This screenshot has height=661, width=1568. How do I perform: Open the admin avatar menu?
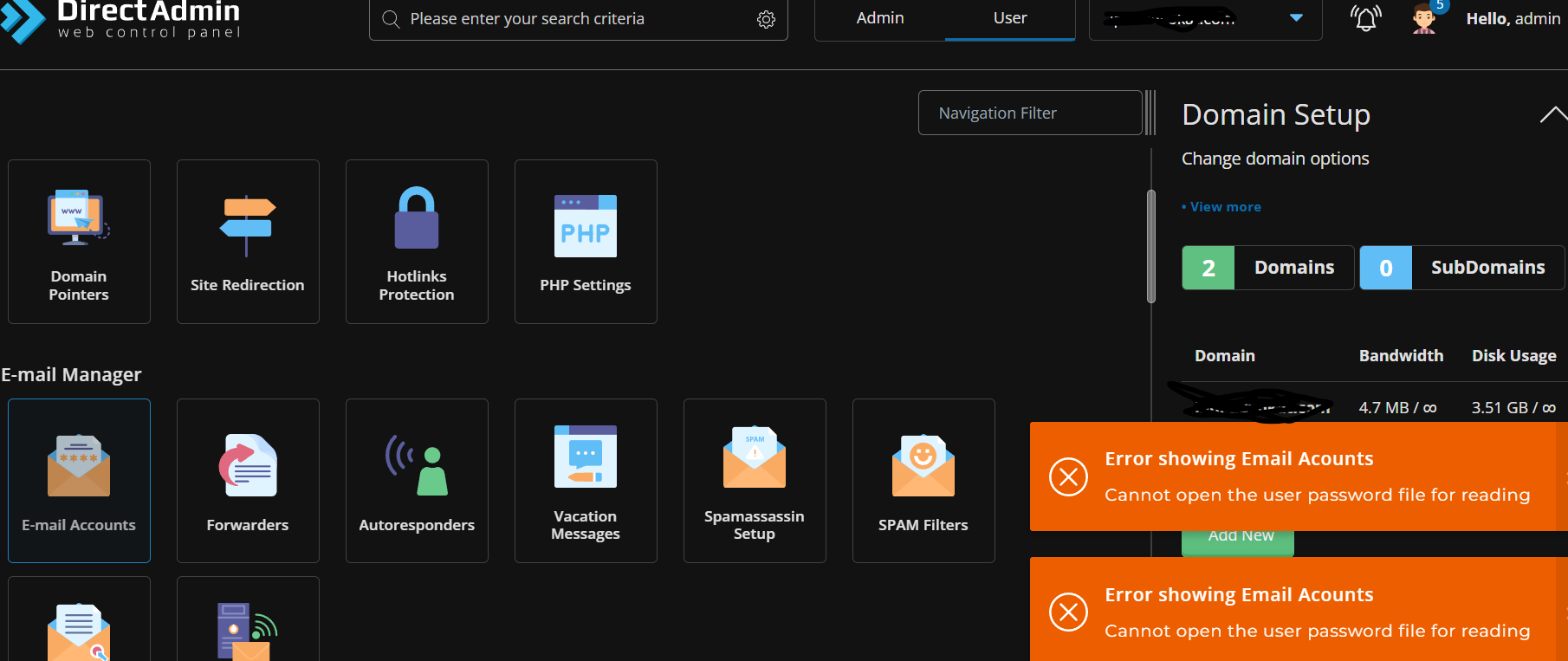pos(1424,18)
